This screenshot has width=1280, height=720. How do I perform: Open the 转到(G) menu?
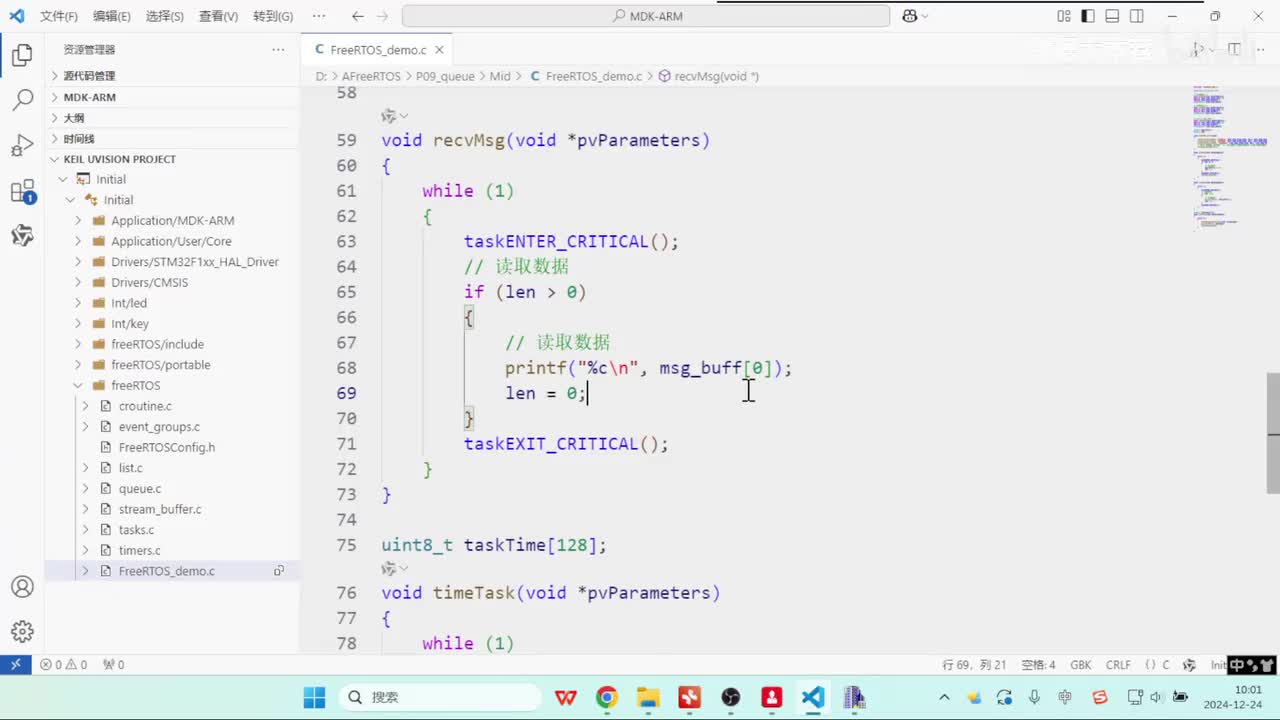(x=273, y=16)
